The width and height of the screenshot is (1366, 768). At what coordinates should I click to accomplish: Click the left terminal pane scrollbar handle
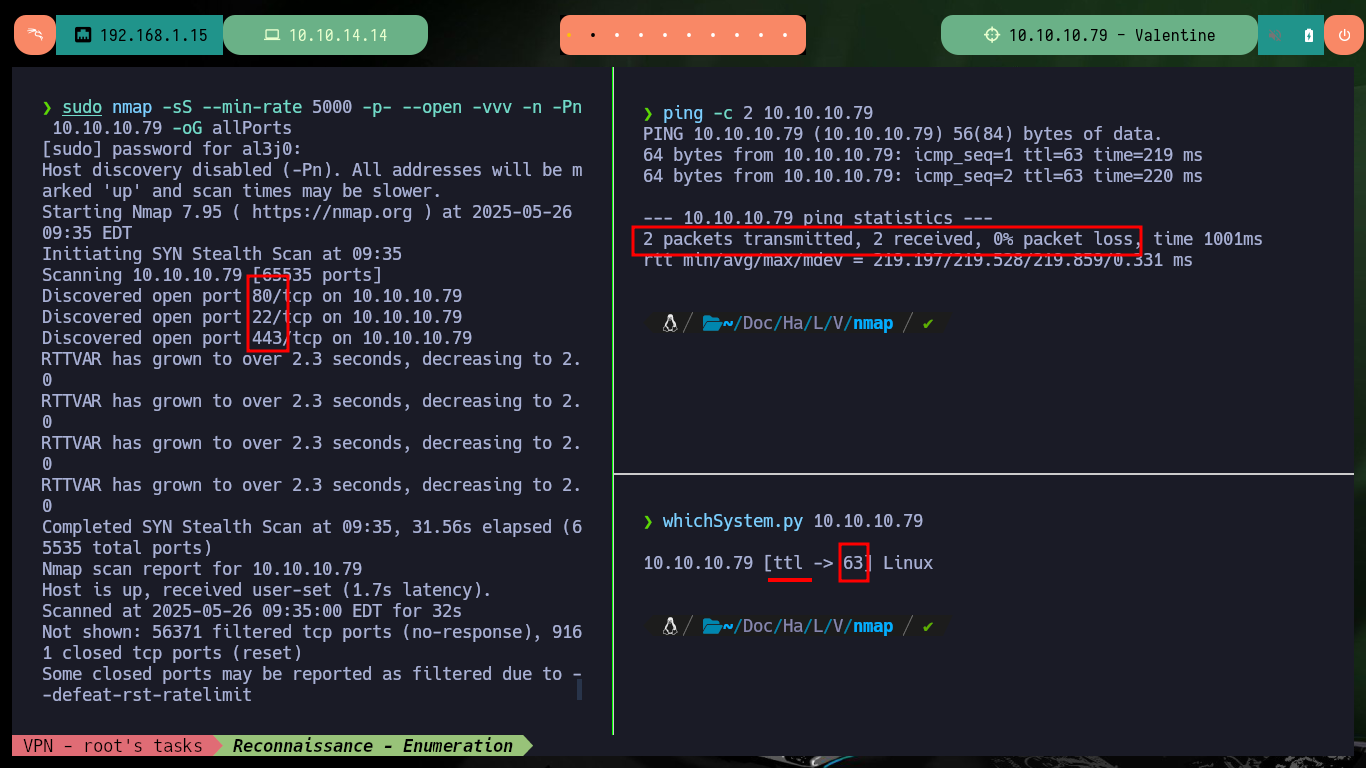pyautogui.click(x=579, y=688)
